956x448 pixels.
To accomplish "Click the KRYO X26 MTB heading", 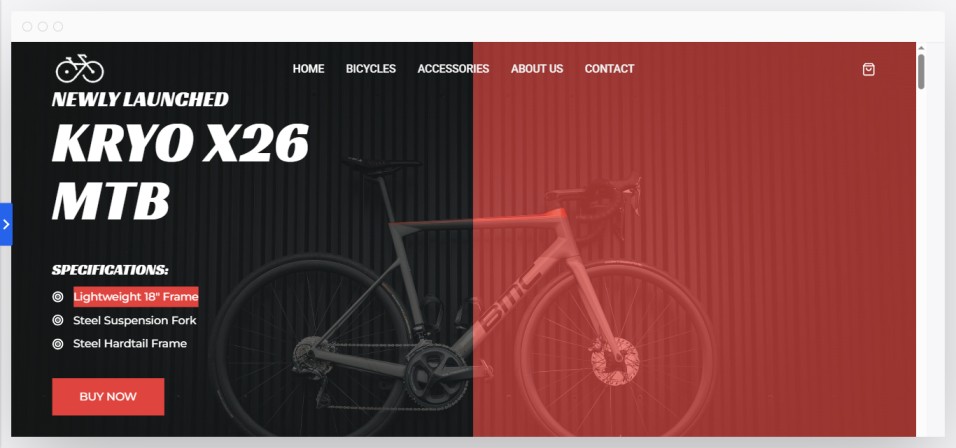I will (x=180, y=172).
